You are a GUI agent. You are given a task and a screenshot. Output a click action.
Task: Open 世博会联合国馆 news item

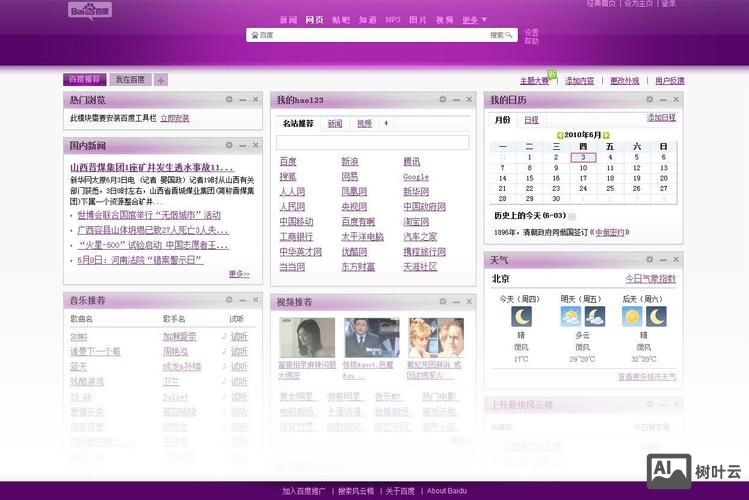click(149, 215)
